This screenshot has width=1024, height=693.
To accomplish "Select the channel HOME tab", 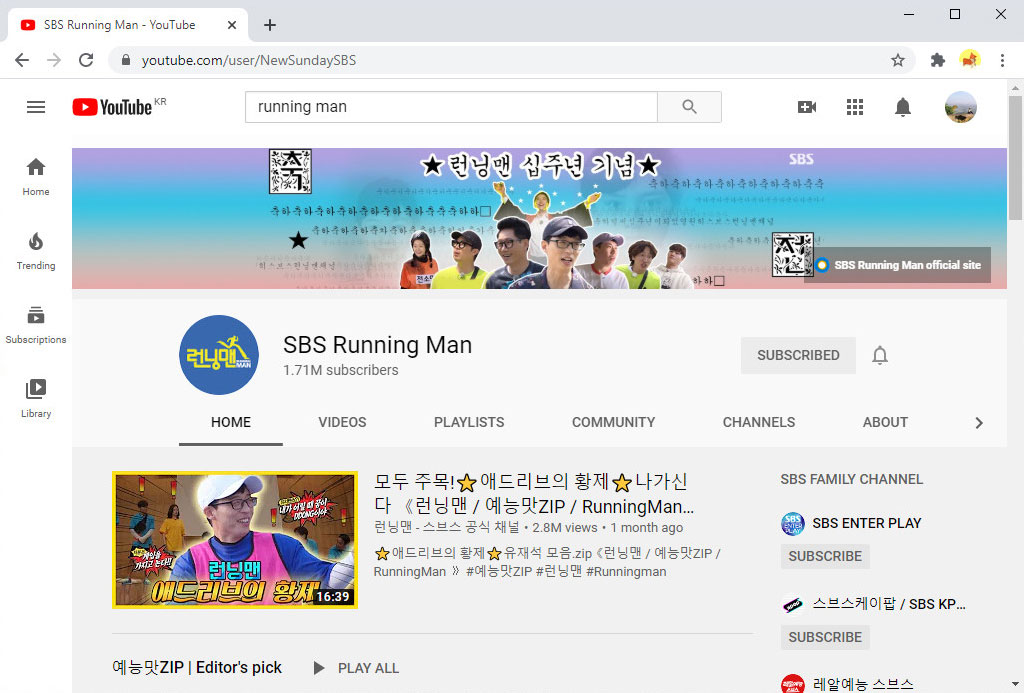I will (x=231, y=423).
